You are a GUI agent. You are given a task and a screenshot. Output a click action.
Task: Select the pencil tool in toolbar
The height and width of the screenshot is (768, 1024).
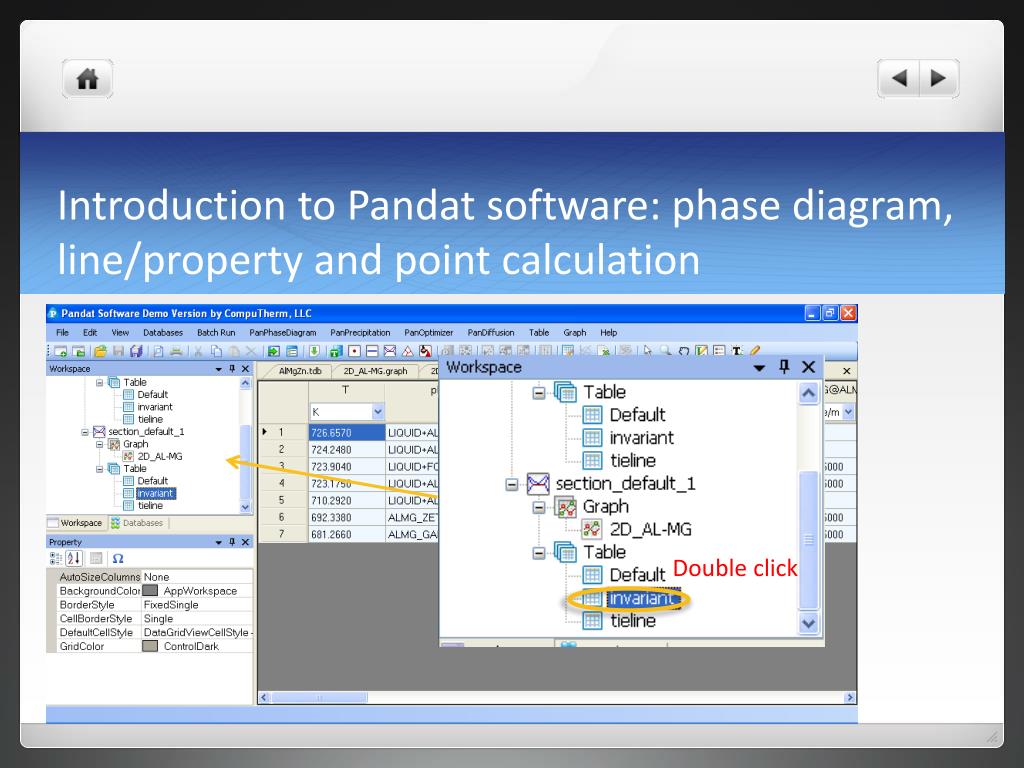[x=755, y=351]
